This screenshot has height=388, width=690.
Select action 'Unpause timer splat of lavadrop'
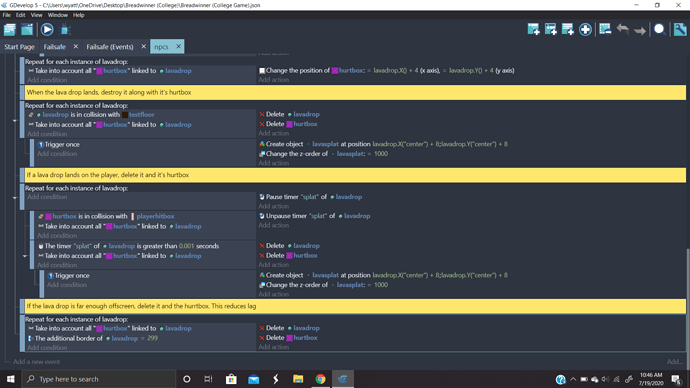pos(314,216)
